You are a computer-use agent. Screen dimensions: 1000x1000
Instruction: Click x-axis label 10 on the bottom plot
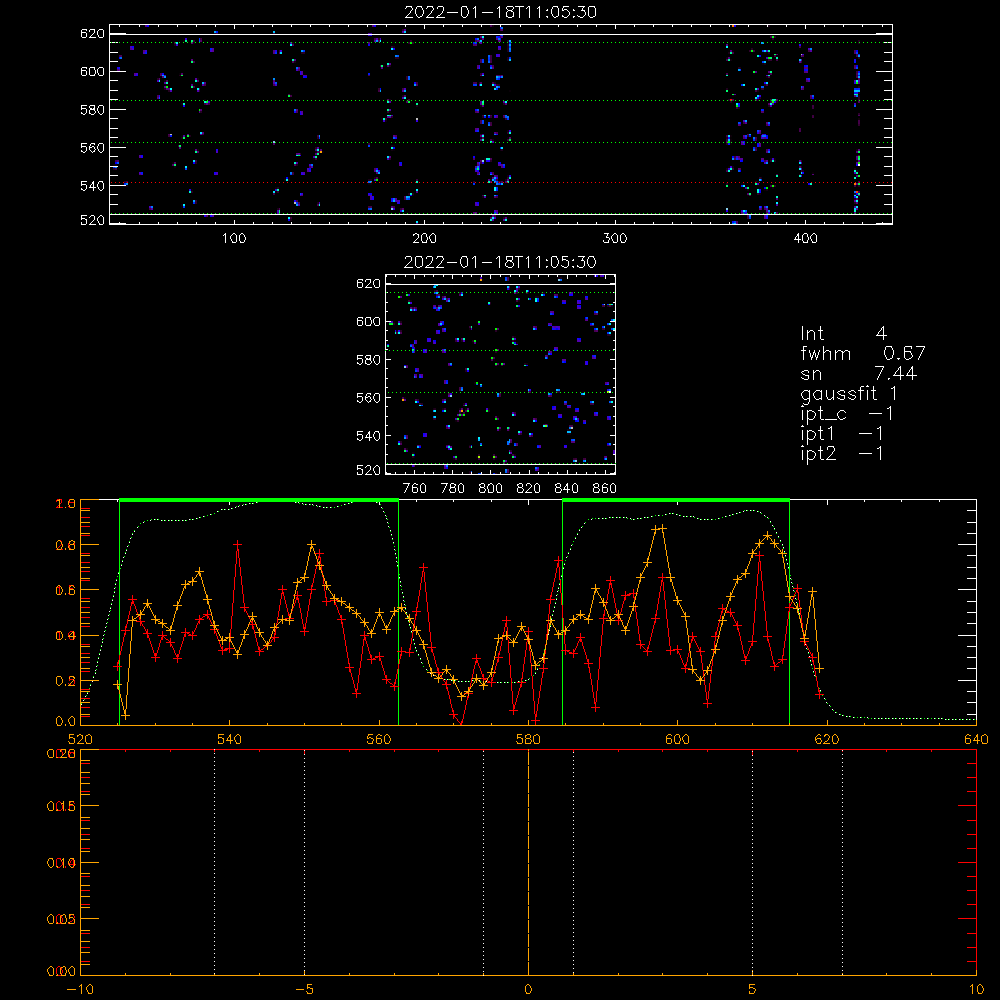point(976,989)
